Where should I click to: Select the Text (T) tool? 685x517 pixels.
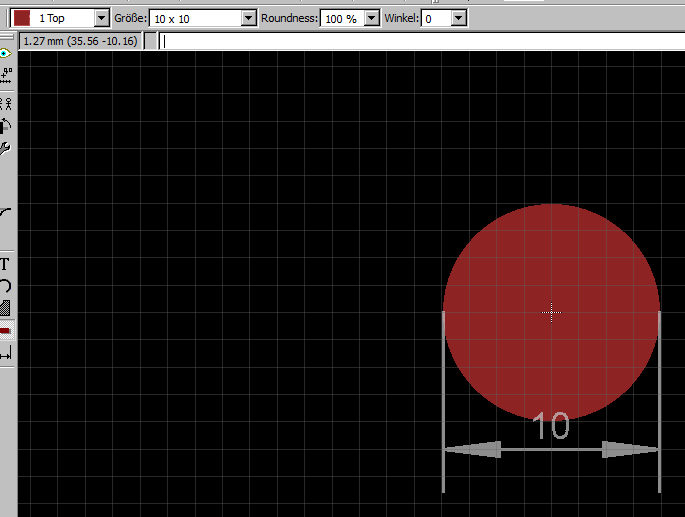(x=4, y=264)
